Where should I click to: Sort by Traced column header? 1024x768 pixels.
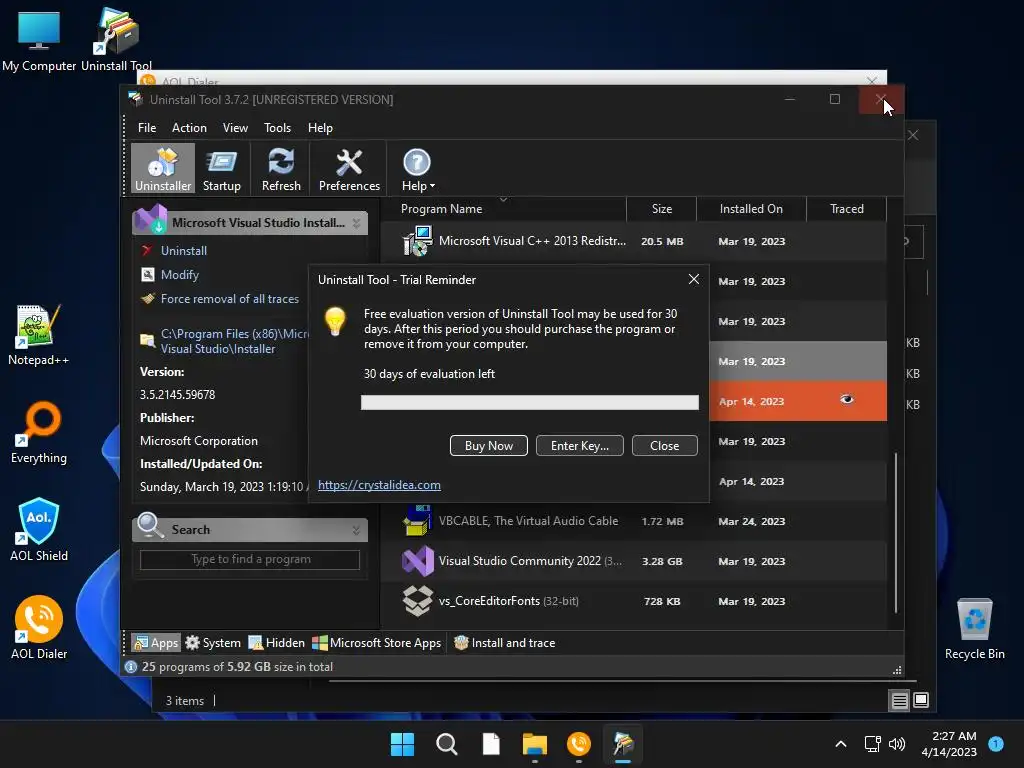[x=846, y=209]
